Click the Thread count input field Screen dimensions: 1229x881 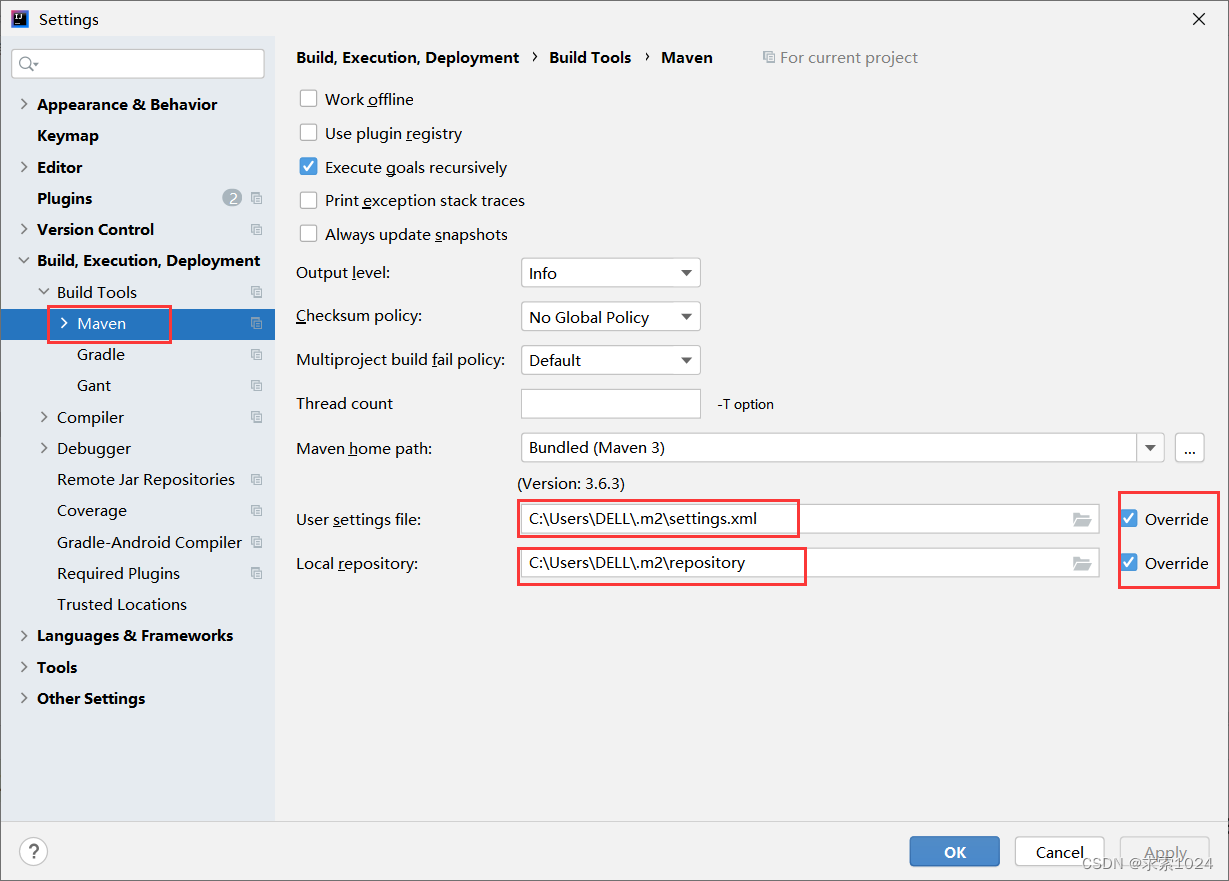[610, 404]
